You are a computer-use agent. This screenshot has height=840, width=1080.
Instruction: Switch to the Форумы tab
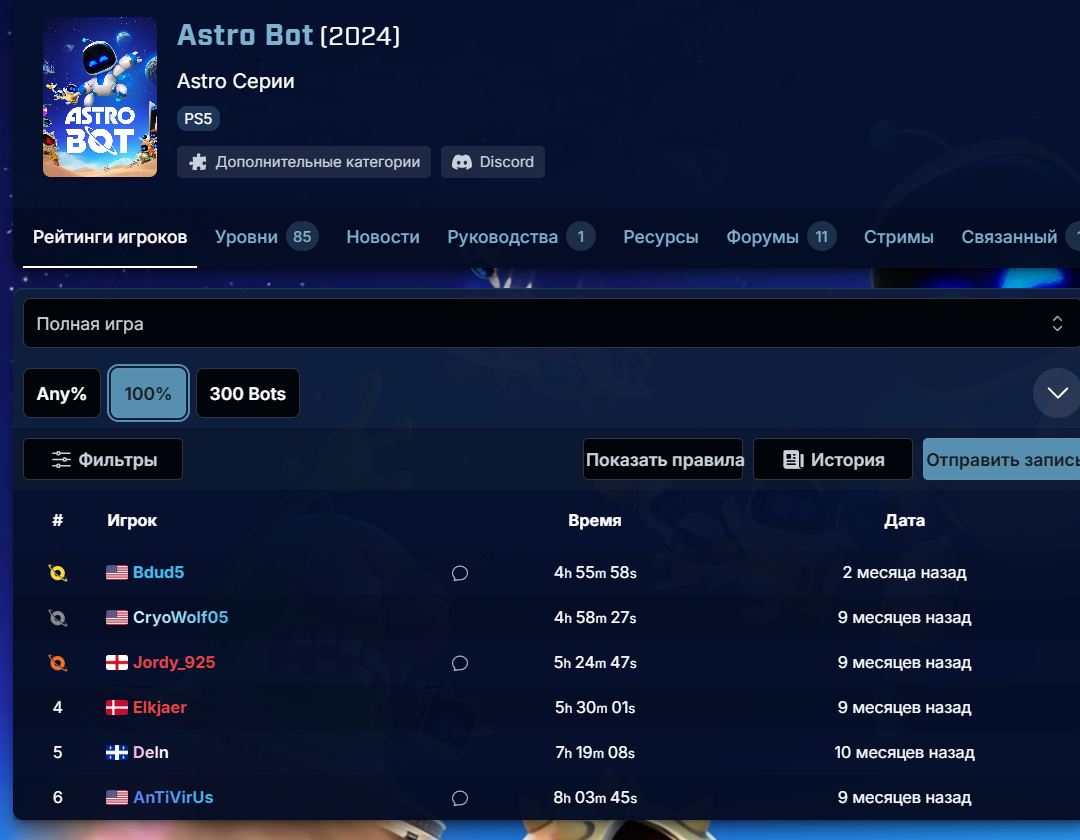[x=781, y=237]
